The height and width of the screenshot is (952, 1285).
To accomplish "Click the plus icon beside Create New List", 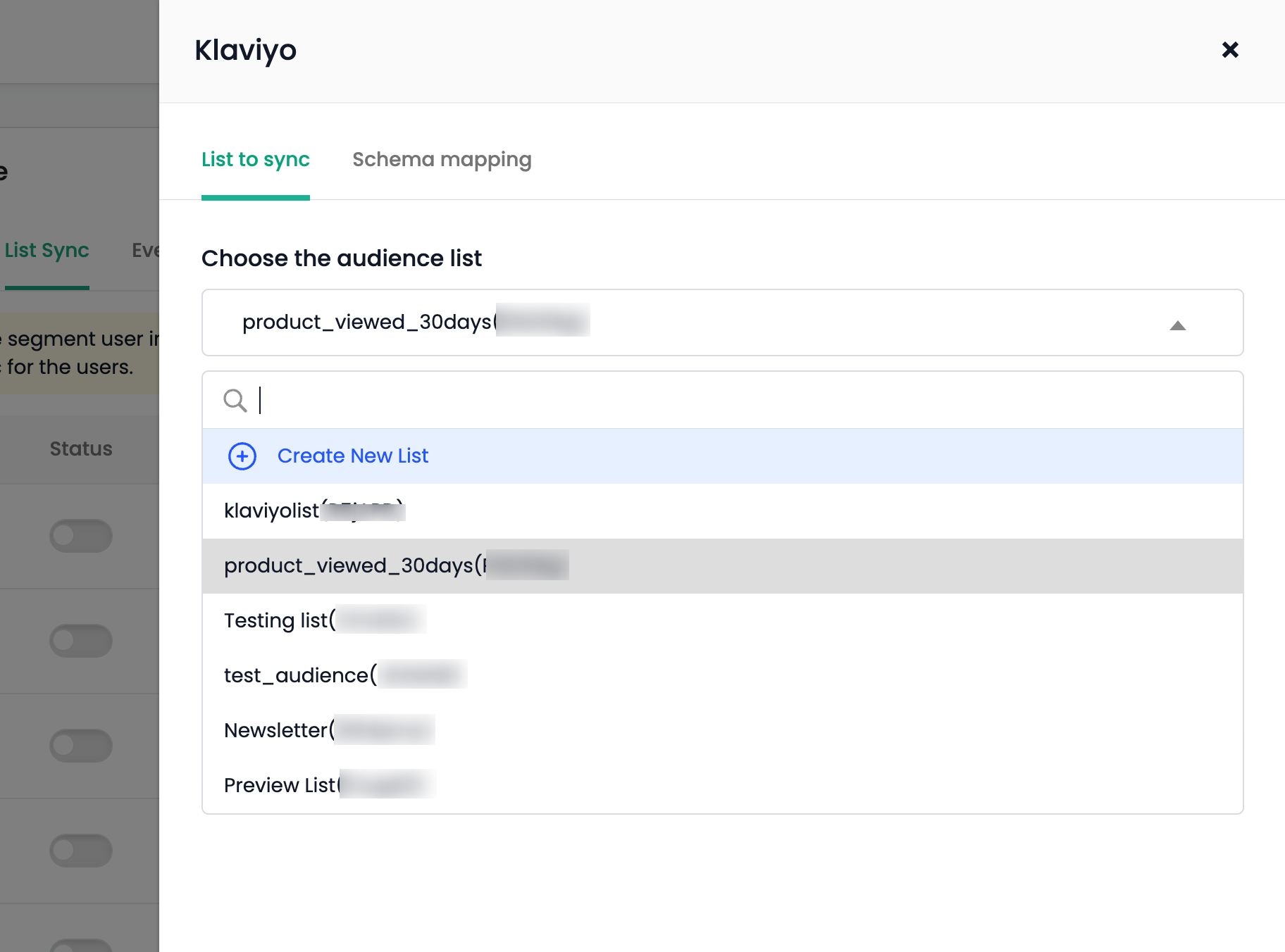I will tap(242, 456).
